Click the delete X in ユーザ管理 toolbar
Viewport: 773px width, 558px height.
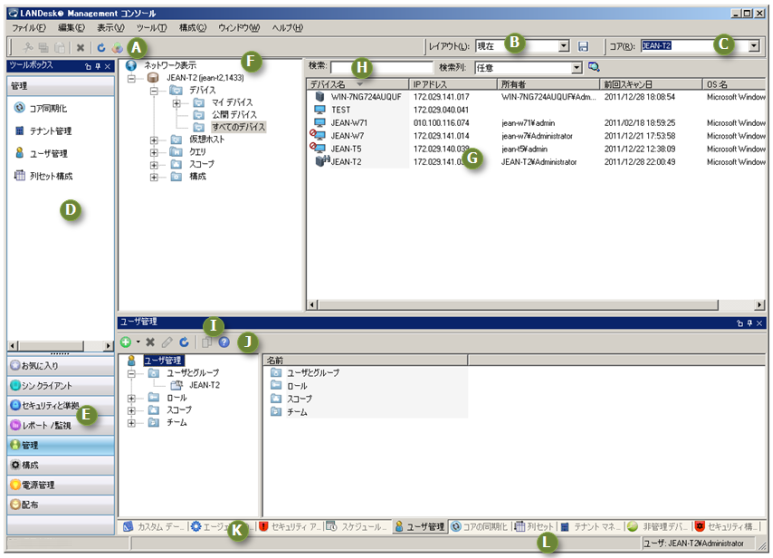pos(150,342)
